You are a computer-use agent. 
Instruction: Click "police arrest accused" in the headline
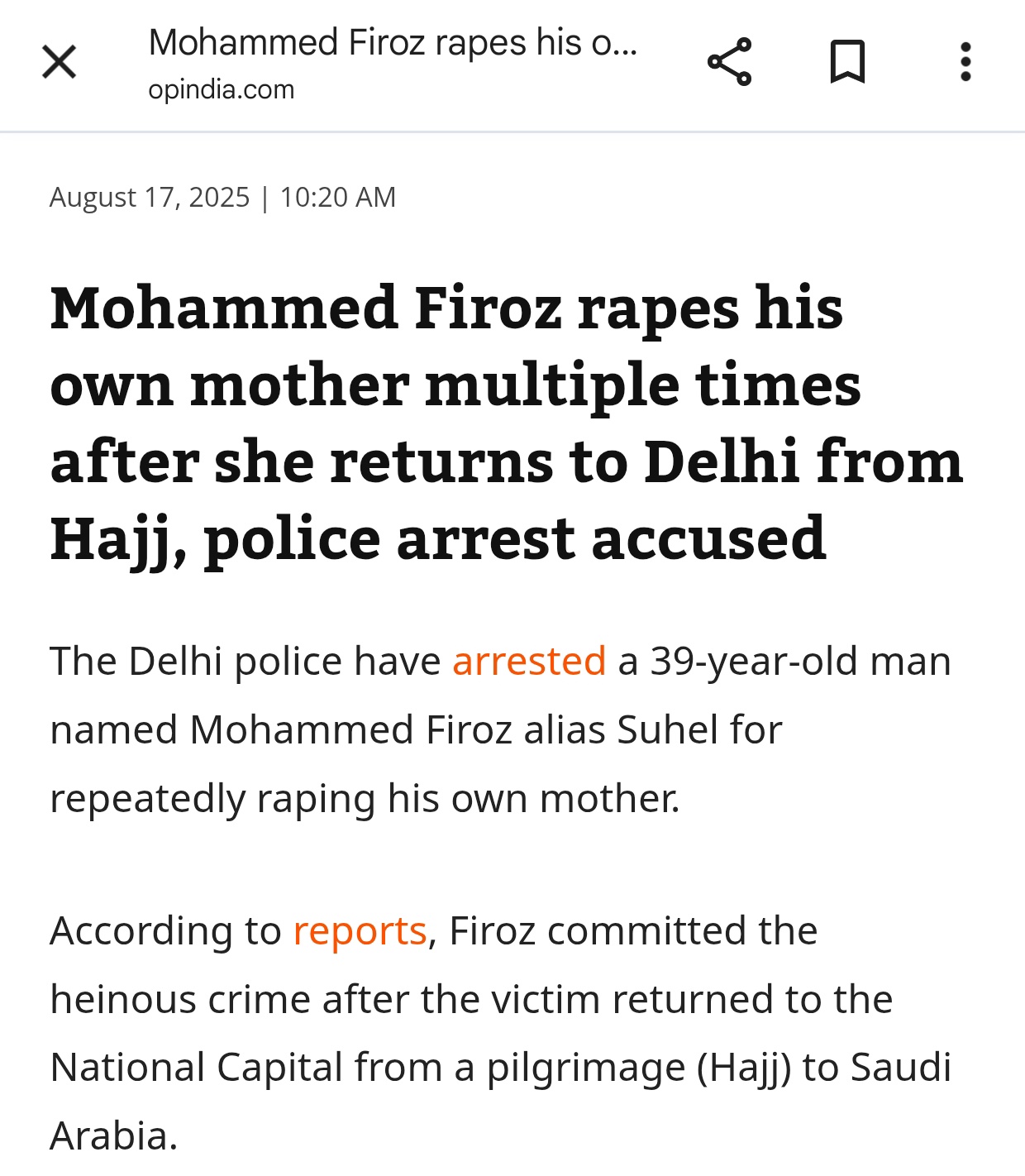(514, 539)
